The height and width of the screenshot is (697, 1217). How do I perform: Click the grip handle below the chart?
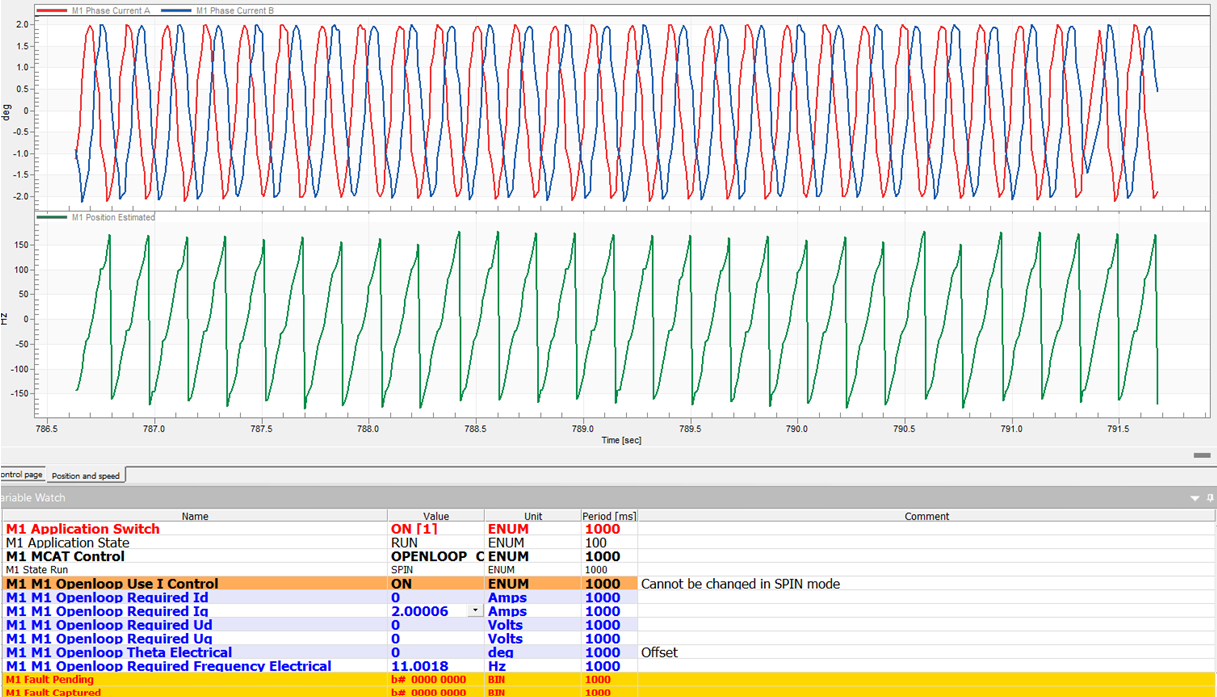coord(1202,455)
